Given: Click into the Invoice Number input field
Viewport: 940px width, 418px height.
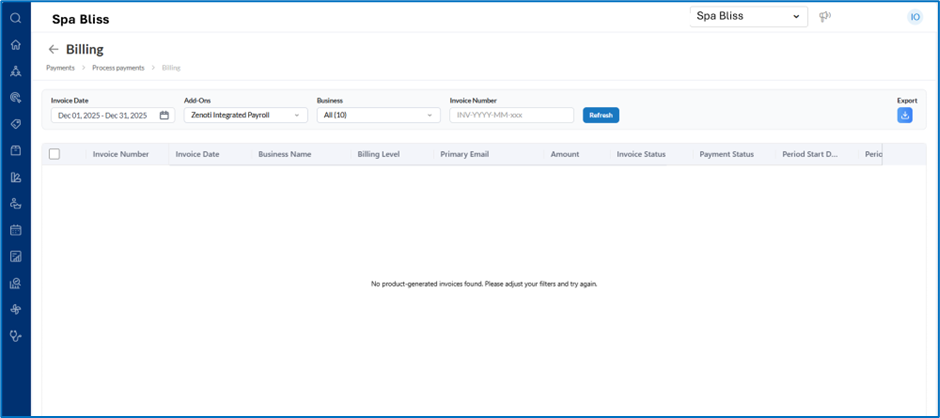Looking at the screenshot, I should [512, 115].
